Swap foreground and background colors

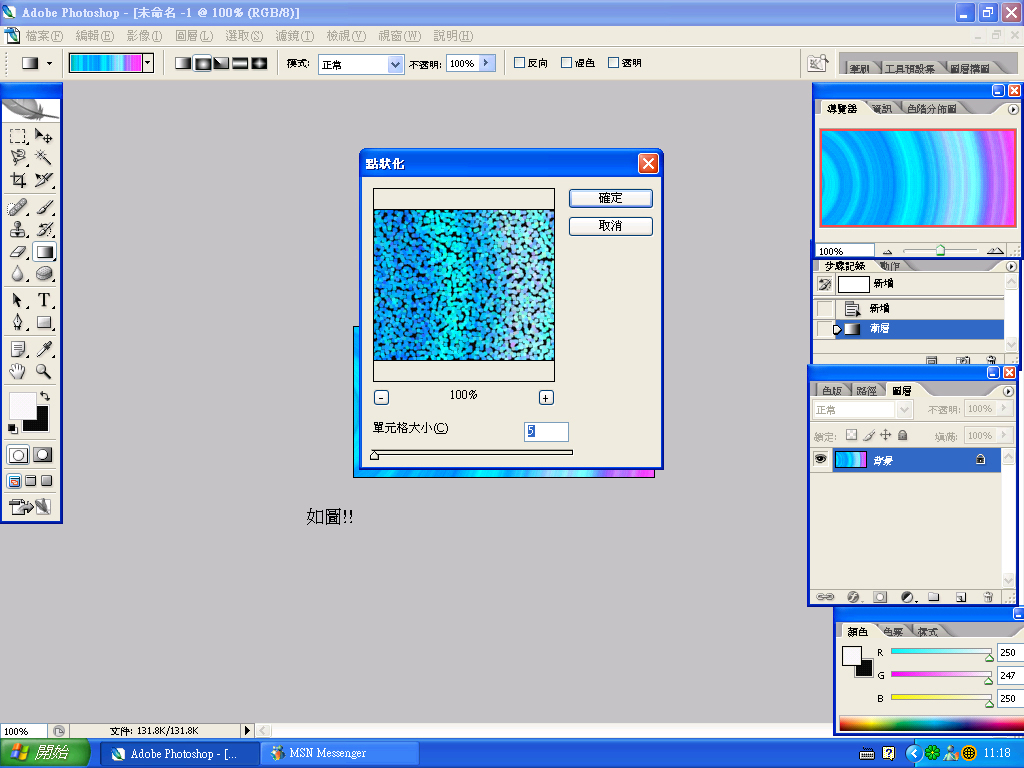point(44,396)
